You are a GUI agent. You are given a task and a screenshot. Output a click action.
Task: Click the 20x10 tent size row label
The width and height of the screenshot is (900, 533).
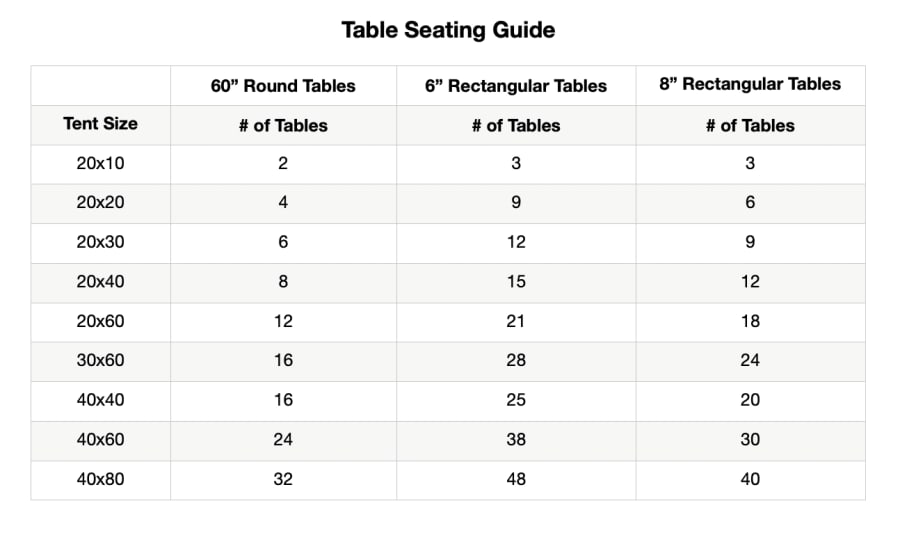pos(100,163)
